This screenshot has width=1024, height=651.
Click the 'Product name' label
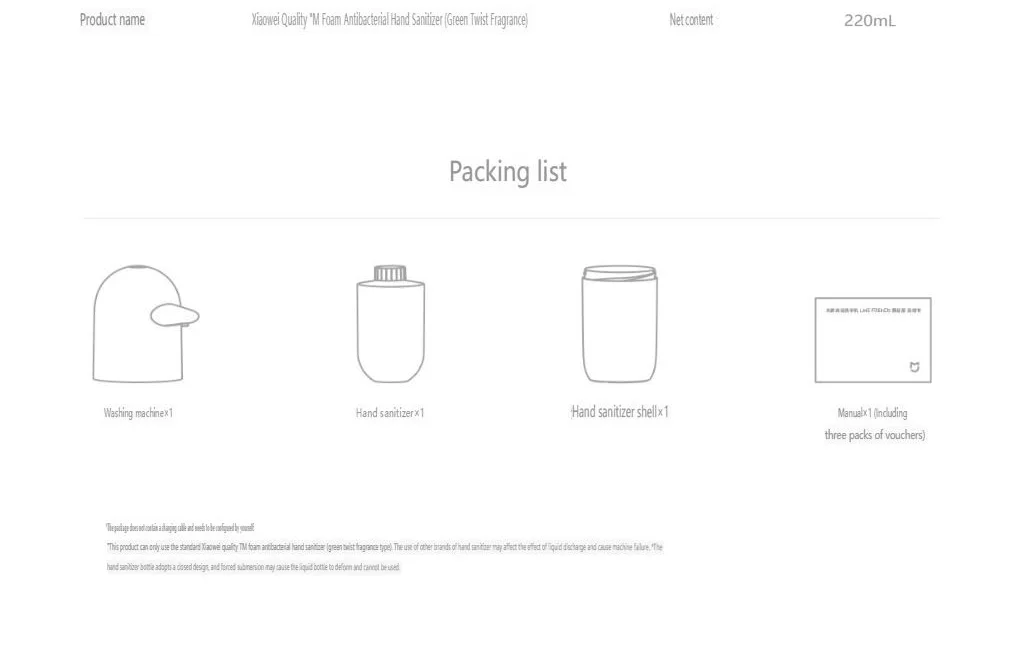coord(112,20)
